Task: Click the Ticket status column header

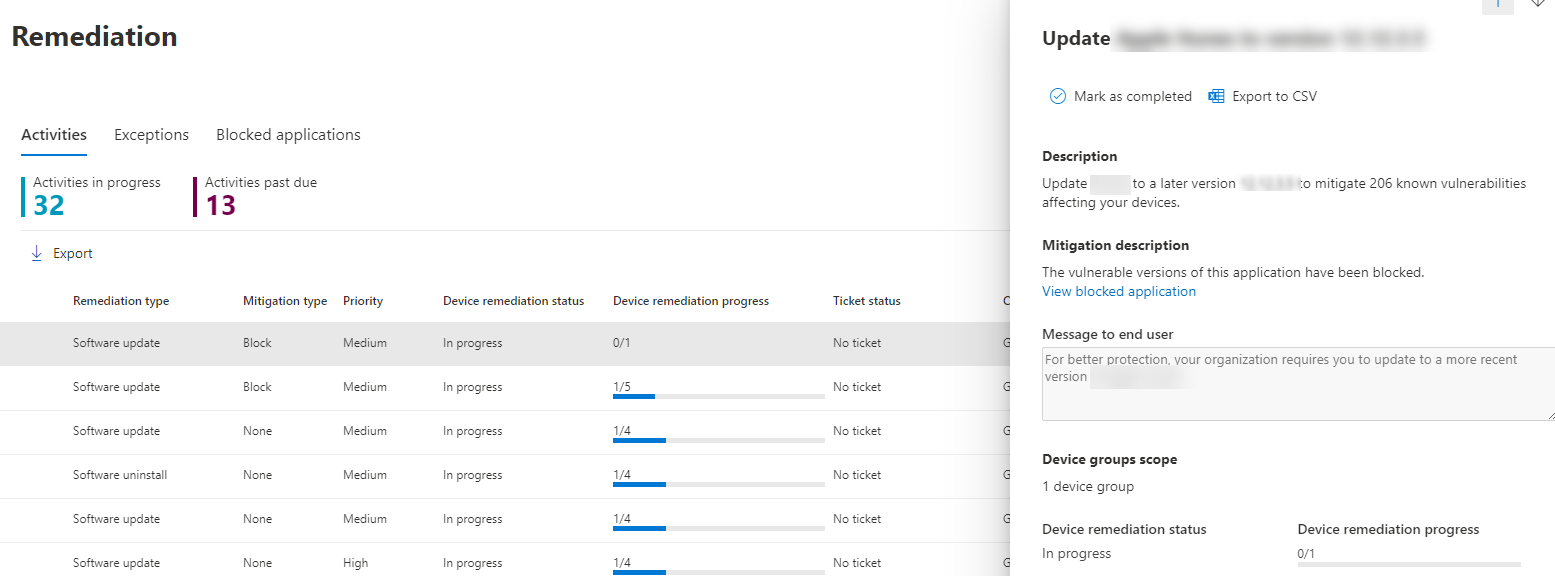Action: 866,301
